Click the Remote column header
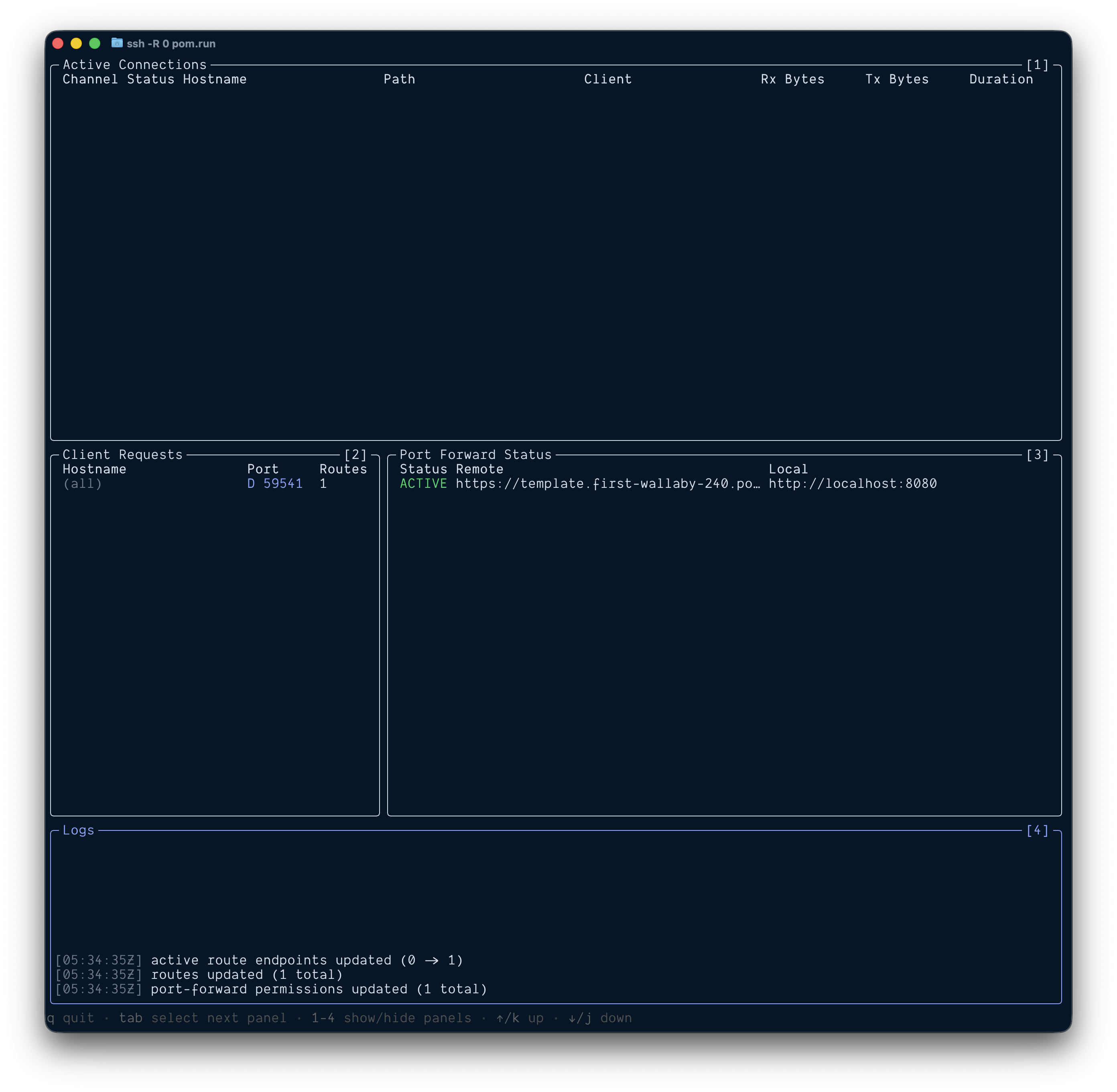The height and width of the screenshot is (1092, 1117). [x=479, y=469]
